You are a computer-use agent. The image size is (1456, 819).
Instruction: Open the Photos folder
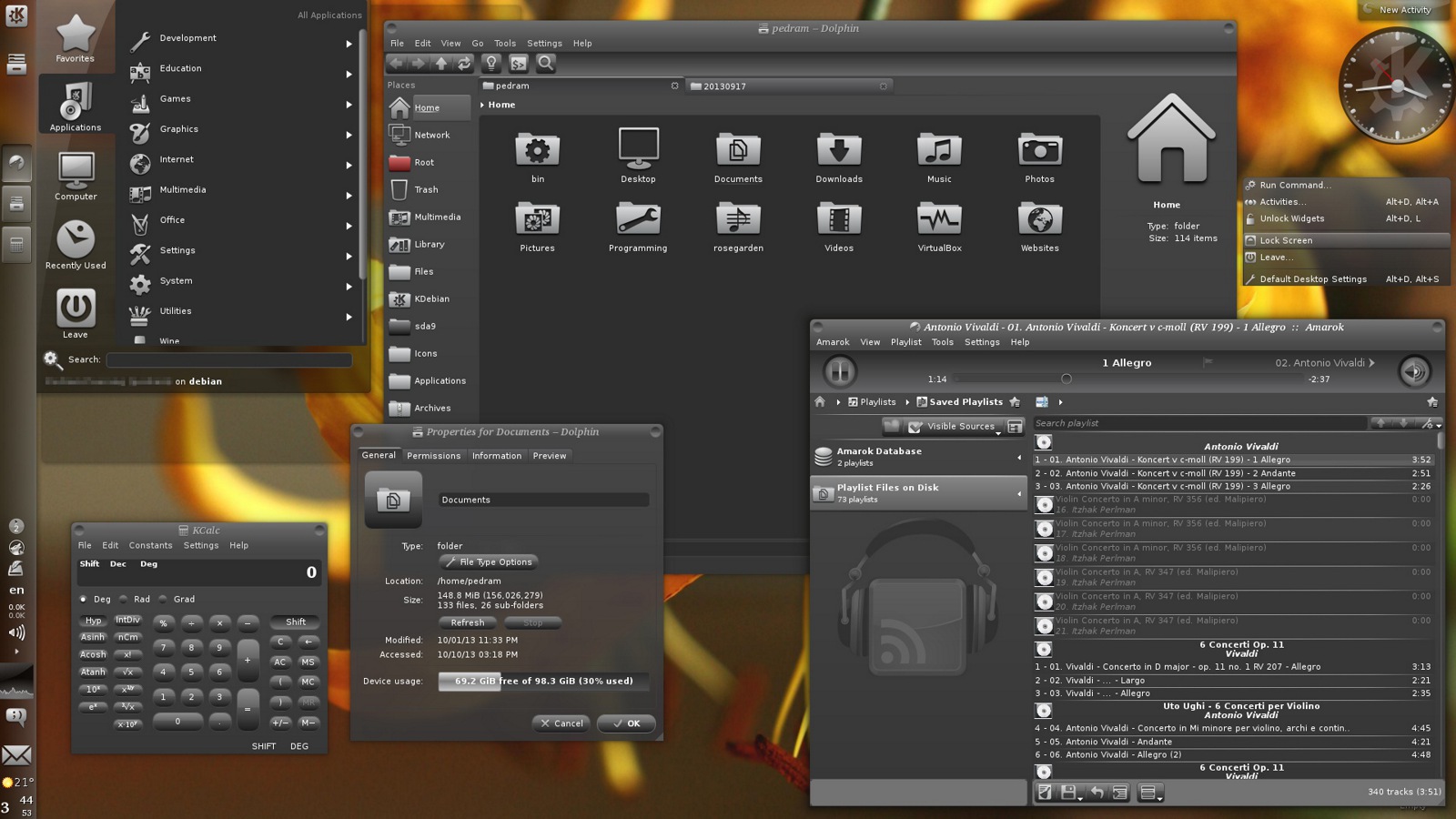[1039, 157]
